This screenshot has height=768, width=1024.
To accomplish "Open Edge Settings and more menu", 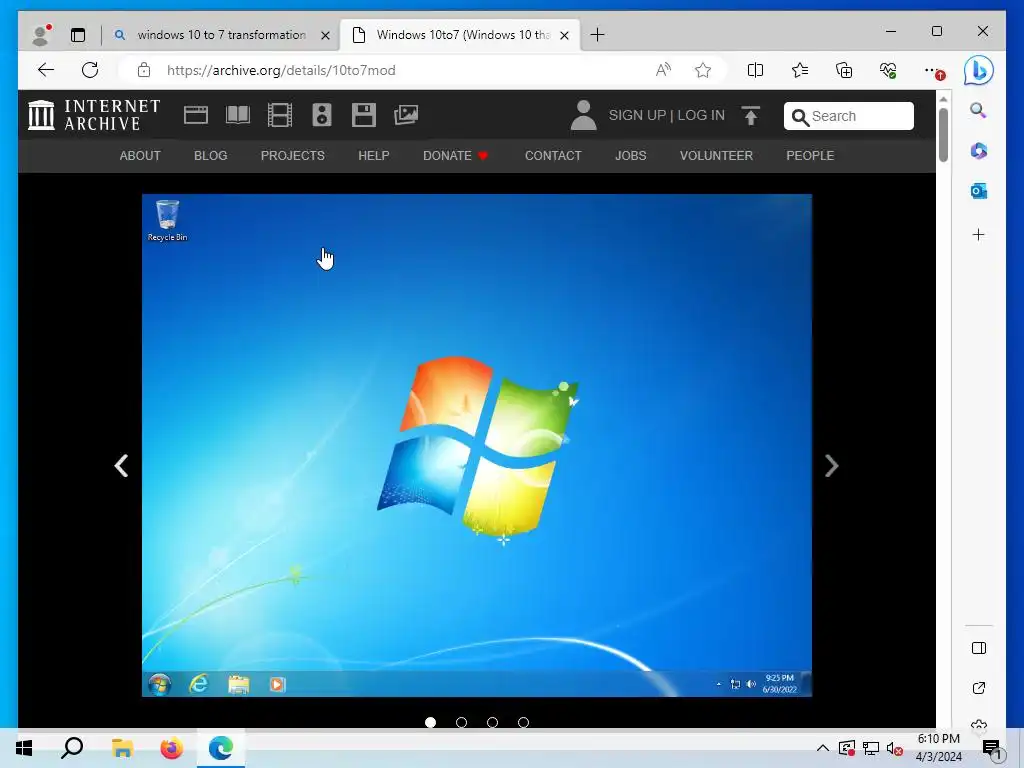I will 934,71.
